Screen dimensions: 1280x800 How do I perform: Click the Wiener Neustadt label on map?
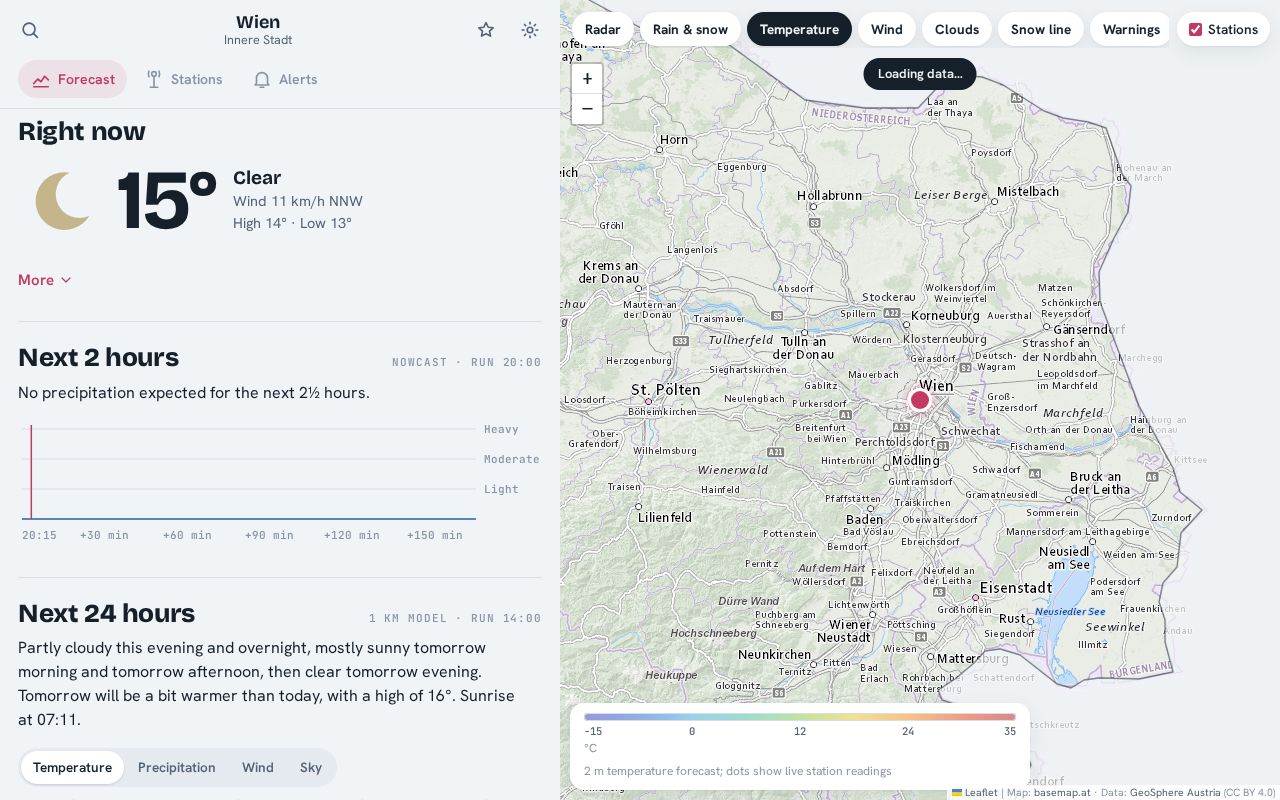click(x=844, y=630)
